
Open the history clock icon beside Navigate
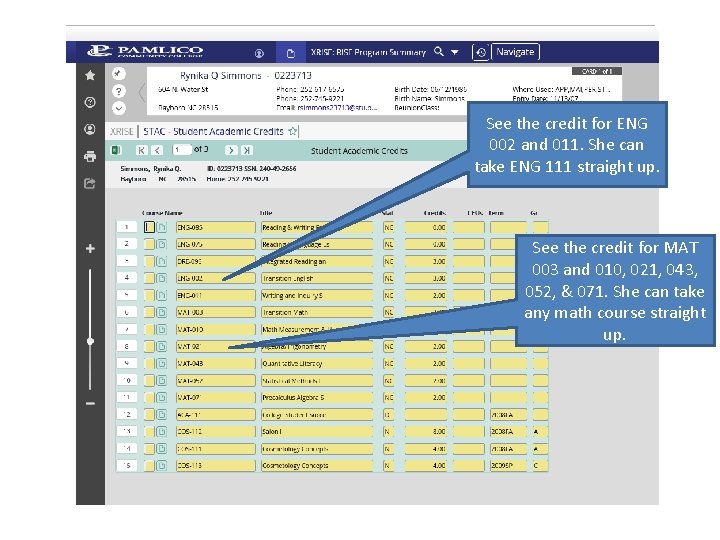(480, 52)
